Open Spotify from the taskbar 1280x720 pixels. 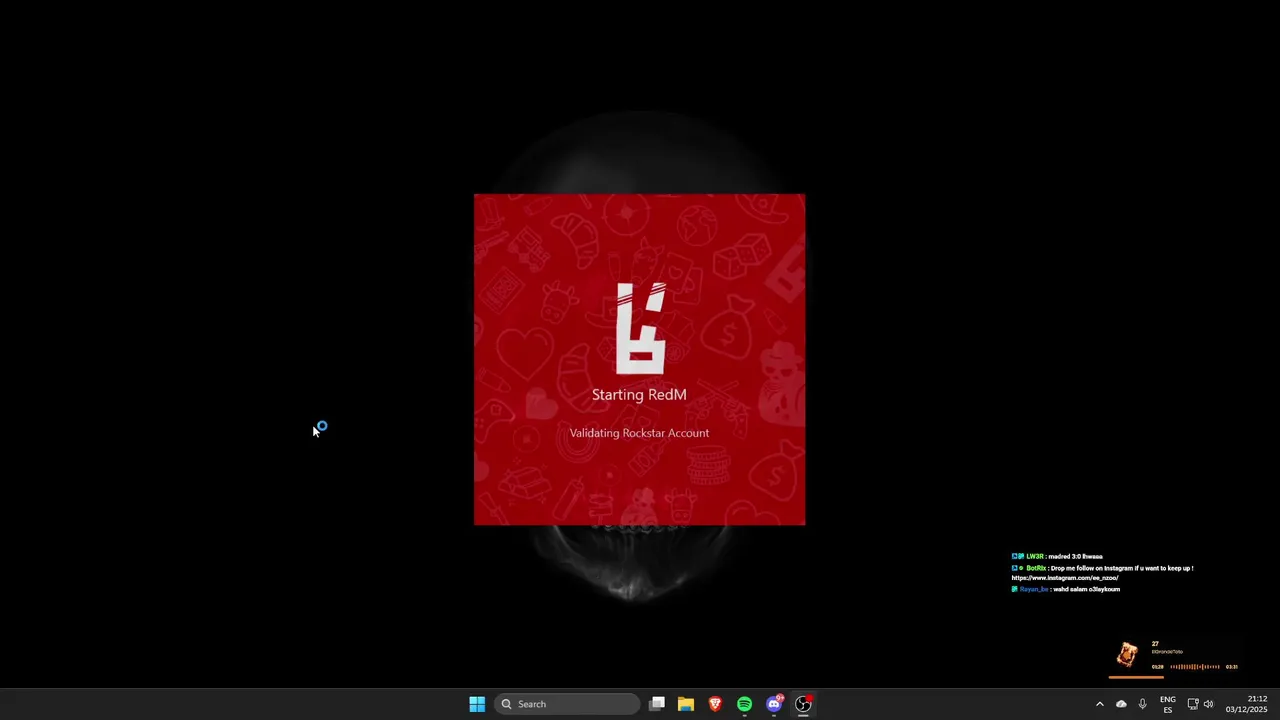click(744, 704)
